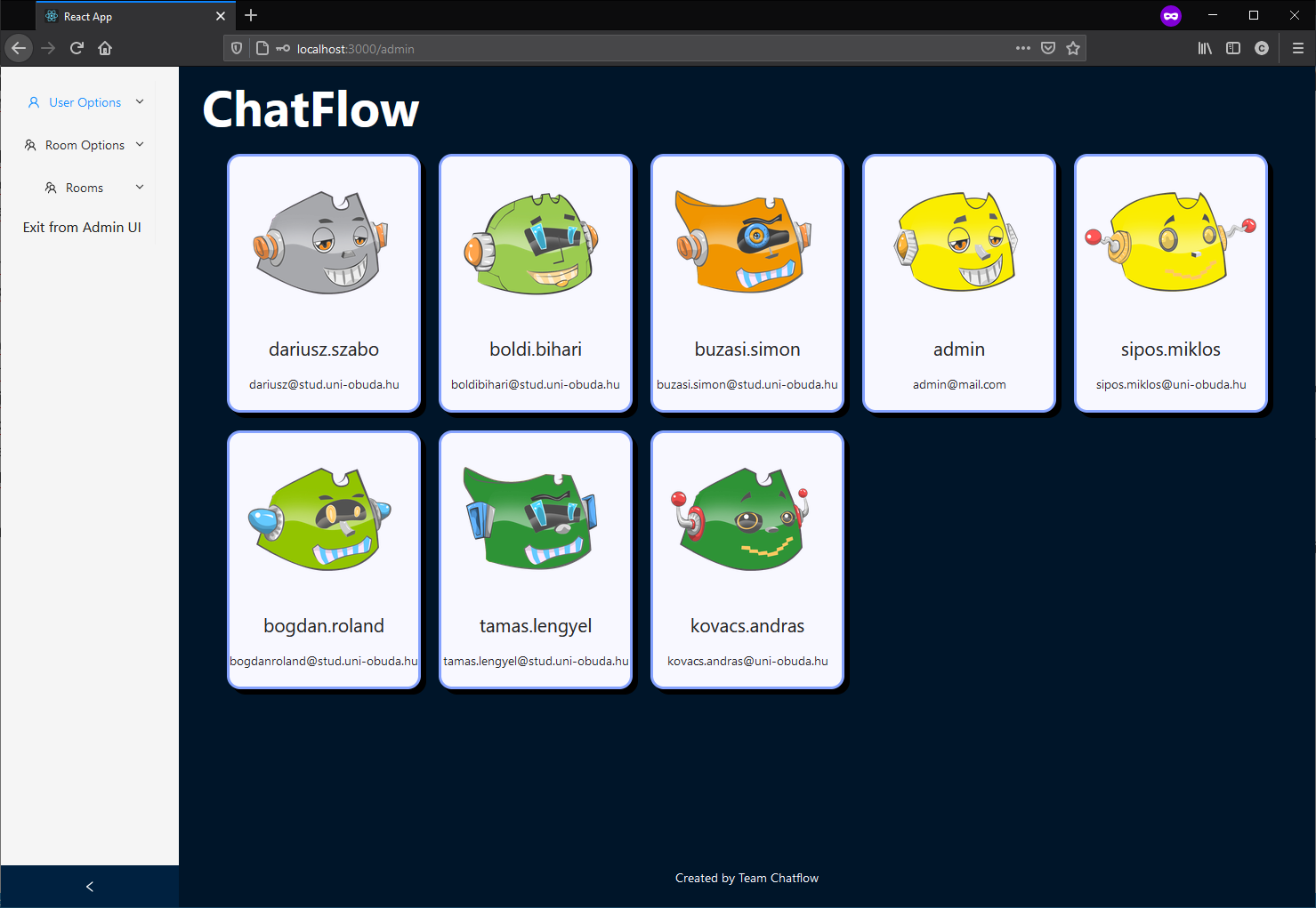The width and height of the screenshot is (1316, 908).
Task: Click the Rooms group icon
Action: (x=51, y=188)
